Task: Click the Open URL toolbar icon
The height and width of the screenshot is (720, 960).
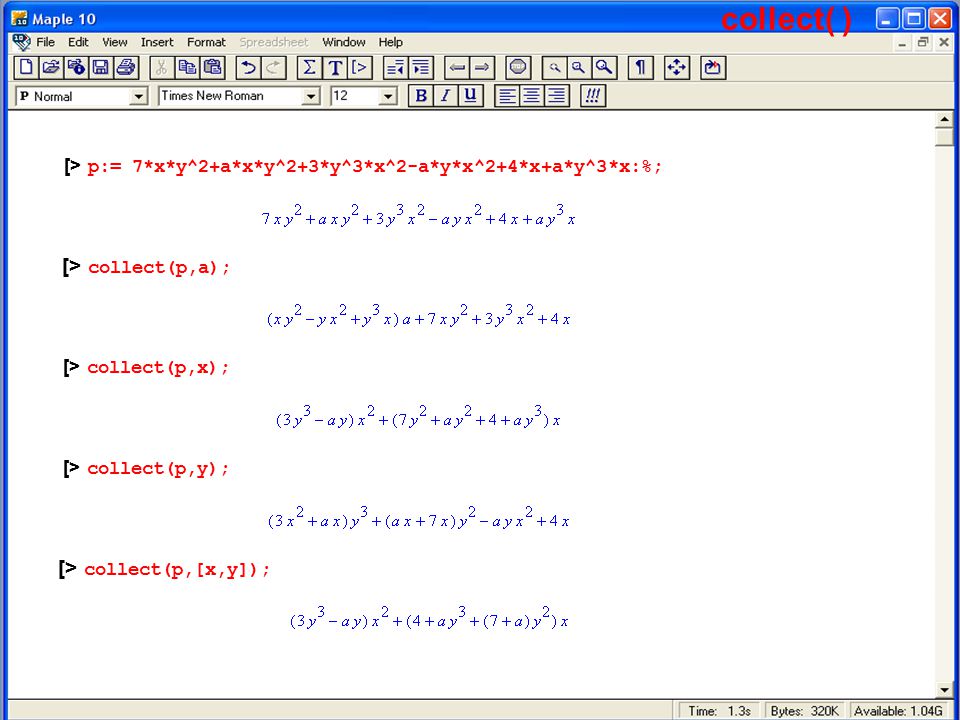Action: point(76,67)
